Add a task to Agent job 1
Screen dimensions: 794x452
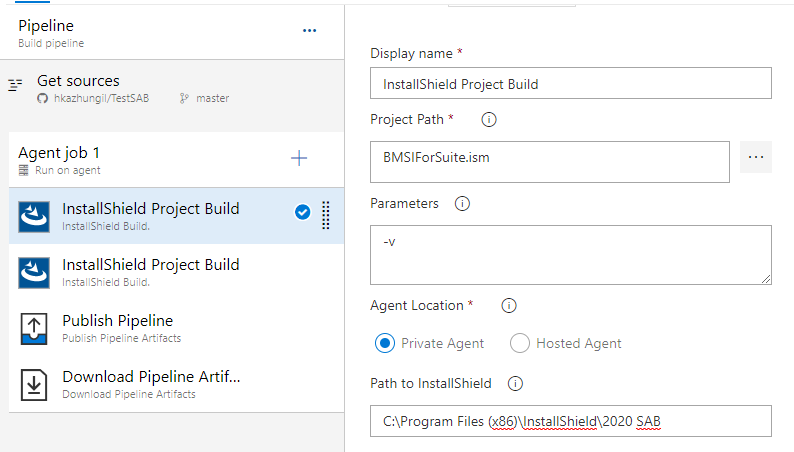[299, 158]
